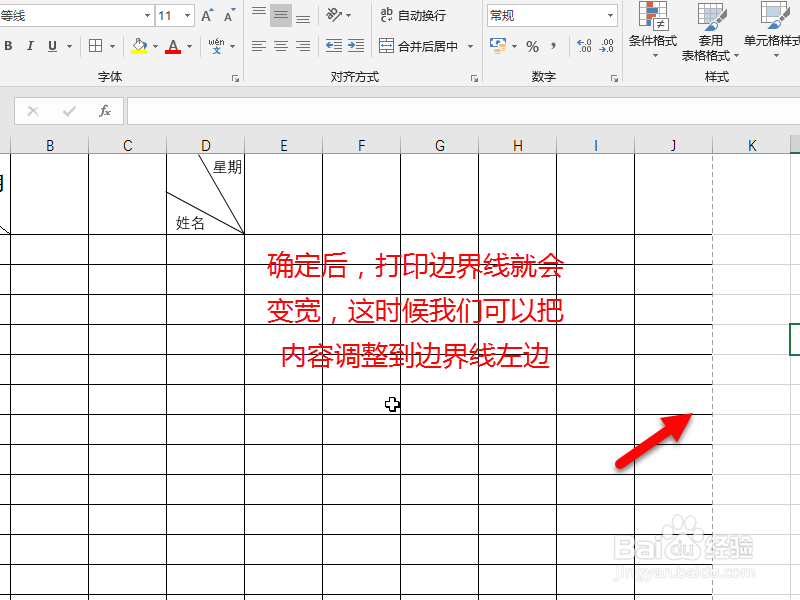
Task: Apply comma style
Action: coord(554,46)
